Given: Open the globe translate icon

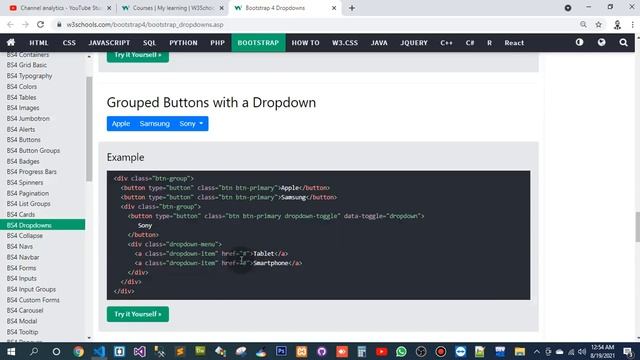Looking at the screenshot, I should (x=601, y=42).
